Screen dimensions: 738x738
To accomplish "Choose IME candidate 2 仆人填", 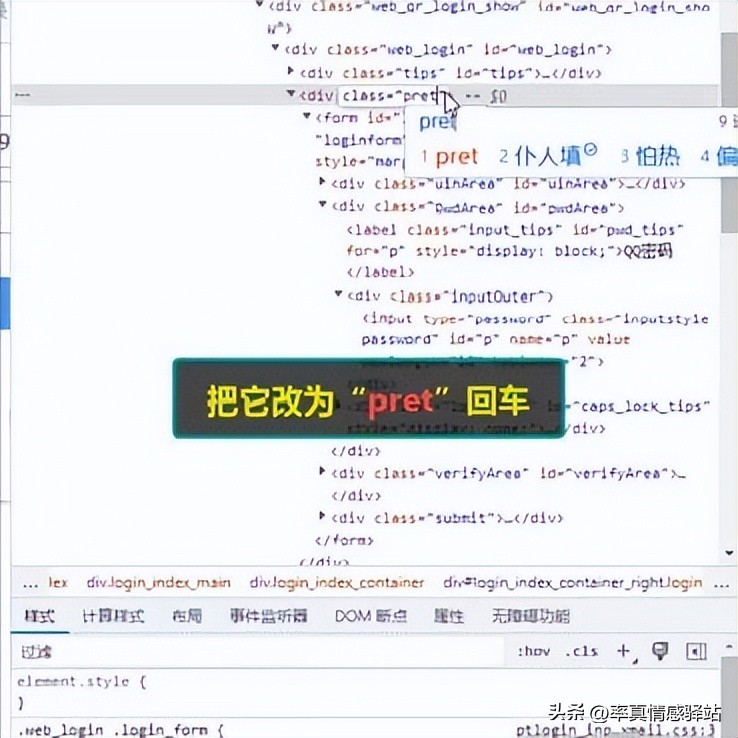I will [548, 156].
